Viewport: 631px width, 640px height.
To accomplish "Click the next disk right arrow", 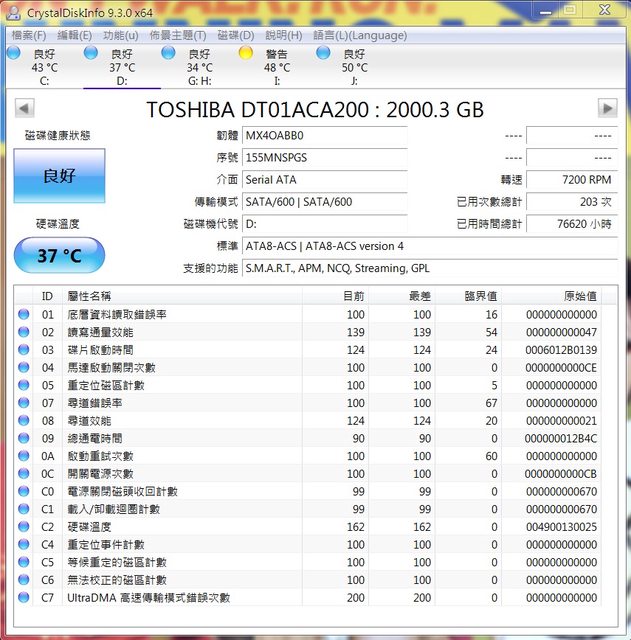I will [607, 108].
